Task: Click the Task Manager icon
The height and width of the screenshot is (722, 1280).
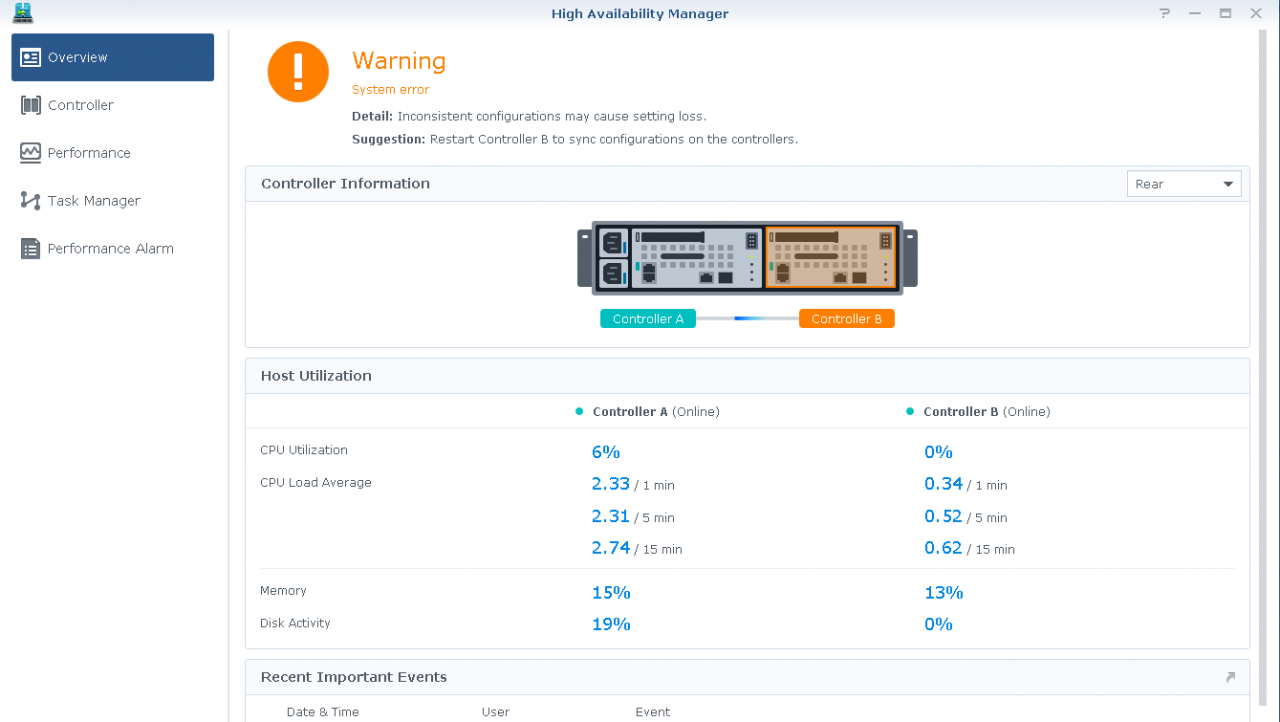Action: click(30, 201)
